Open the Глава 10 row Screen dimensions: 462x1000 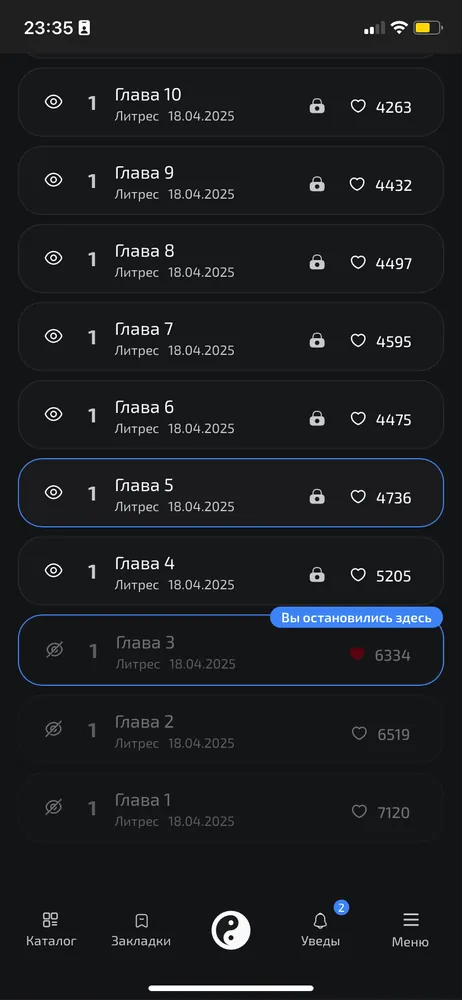231,102
